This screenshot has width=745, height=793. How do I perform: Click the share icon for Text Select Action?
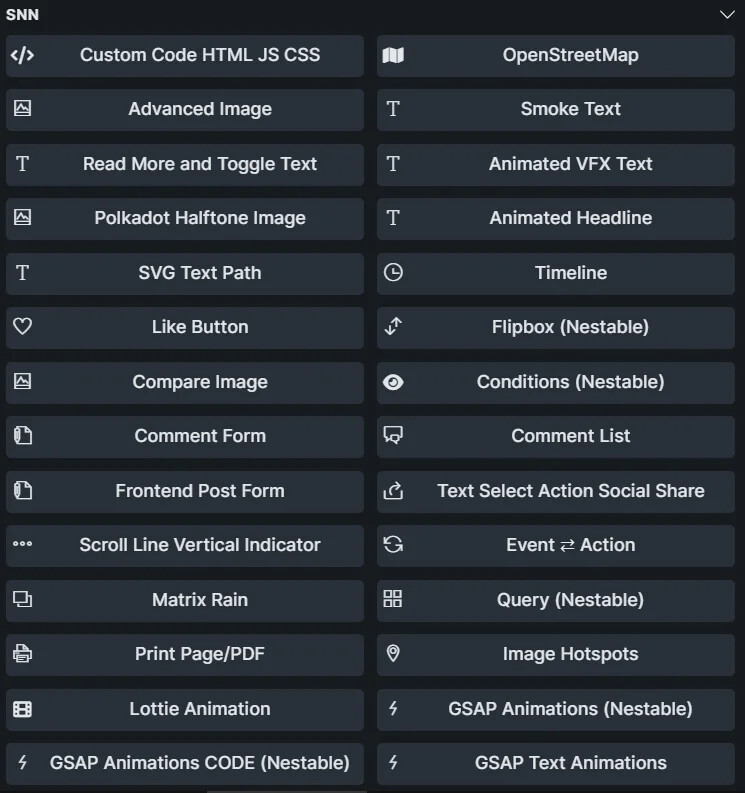[393, 491]
